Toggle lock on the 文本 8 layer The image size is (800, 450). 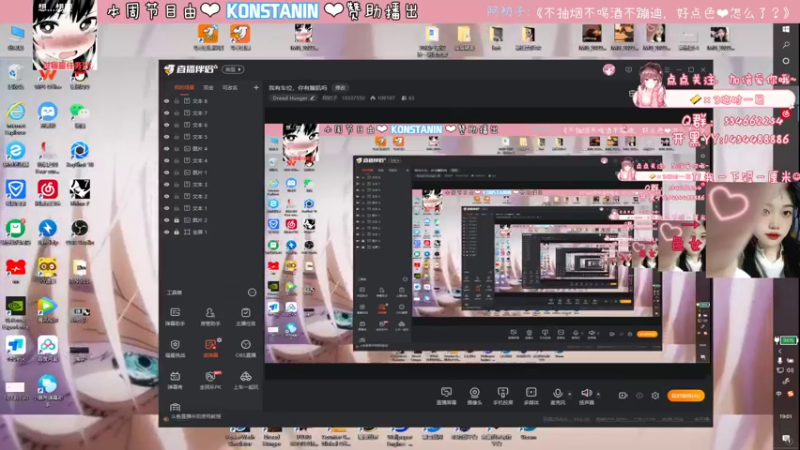tap(177, 101)
